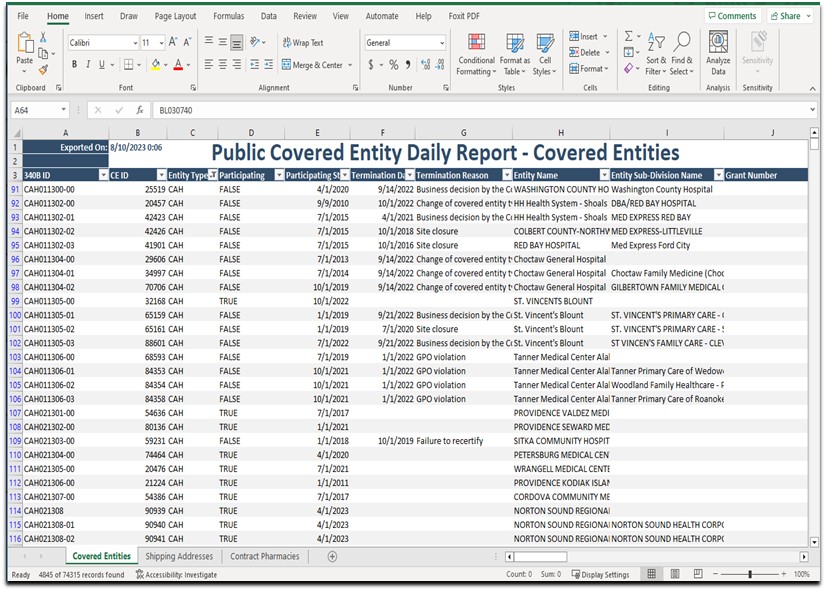The image size is (826, 591).
Task: Click the AutoSum sigma icon
Action: pyautogui.click(x=628, y=36)
